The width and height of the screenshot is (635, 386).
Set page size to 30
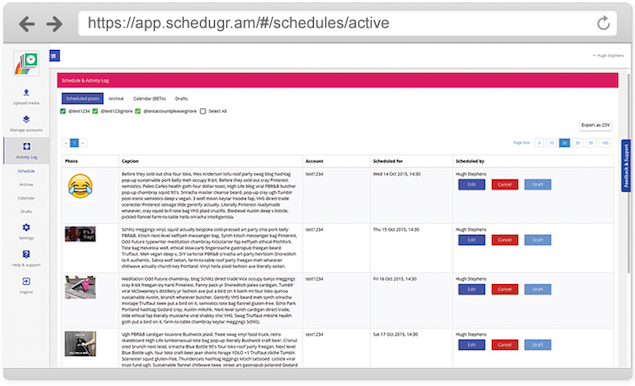tap(578, 143)
